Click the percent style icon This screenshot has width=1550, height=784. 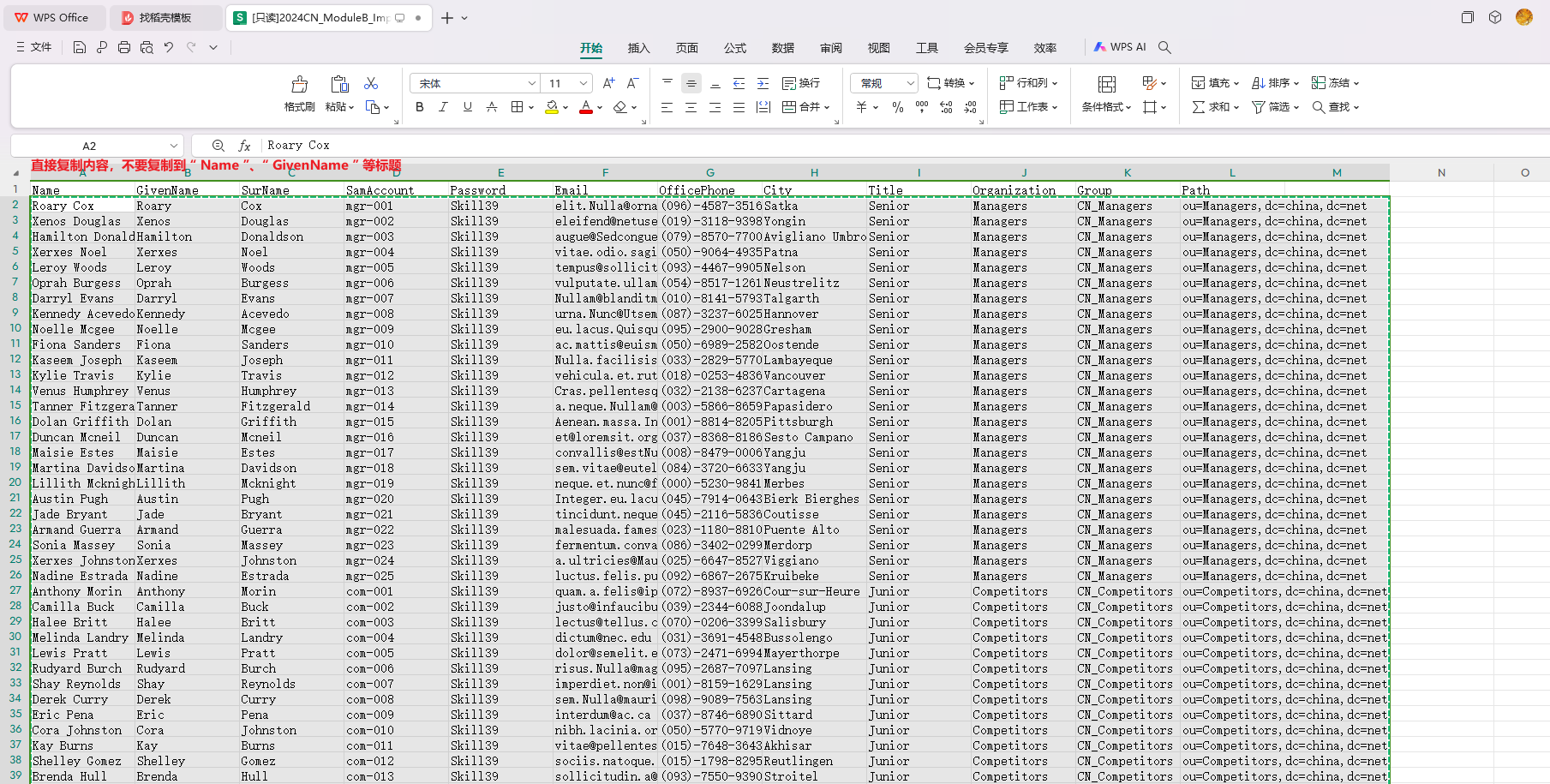coord(897,107)
